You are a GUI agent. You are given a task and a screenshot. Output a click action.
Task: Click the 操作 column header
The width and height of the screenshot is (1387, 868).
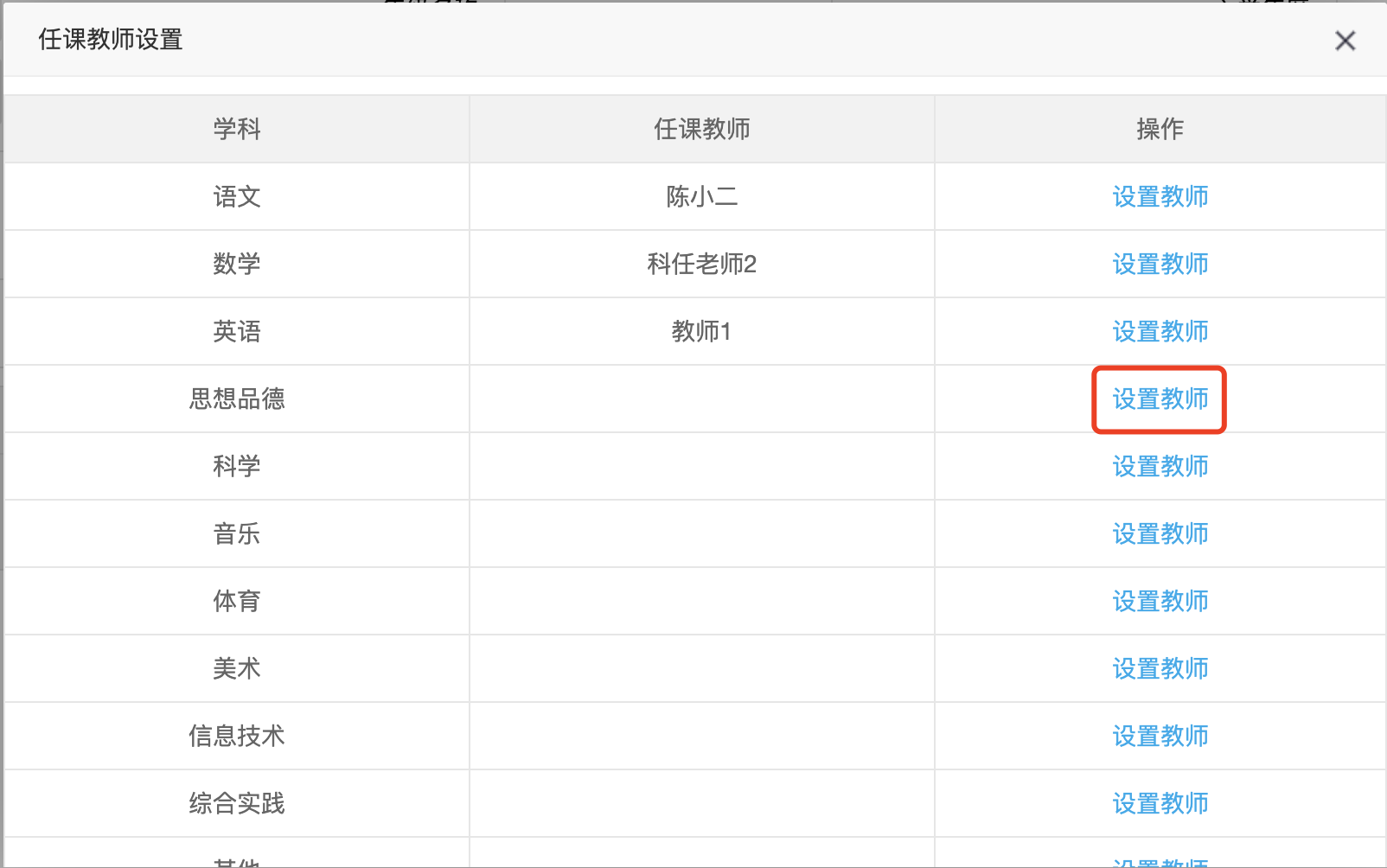pyautogui.click(x=1160, y=130)
